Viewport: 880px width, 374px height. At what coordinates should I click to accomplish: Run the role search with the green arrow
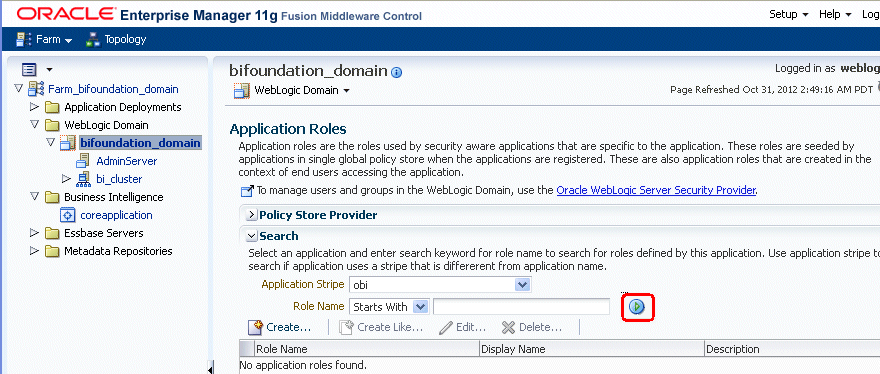[x=637, y=307]
